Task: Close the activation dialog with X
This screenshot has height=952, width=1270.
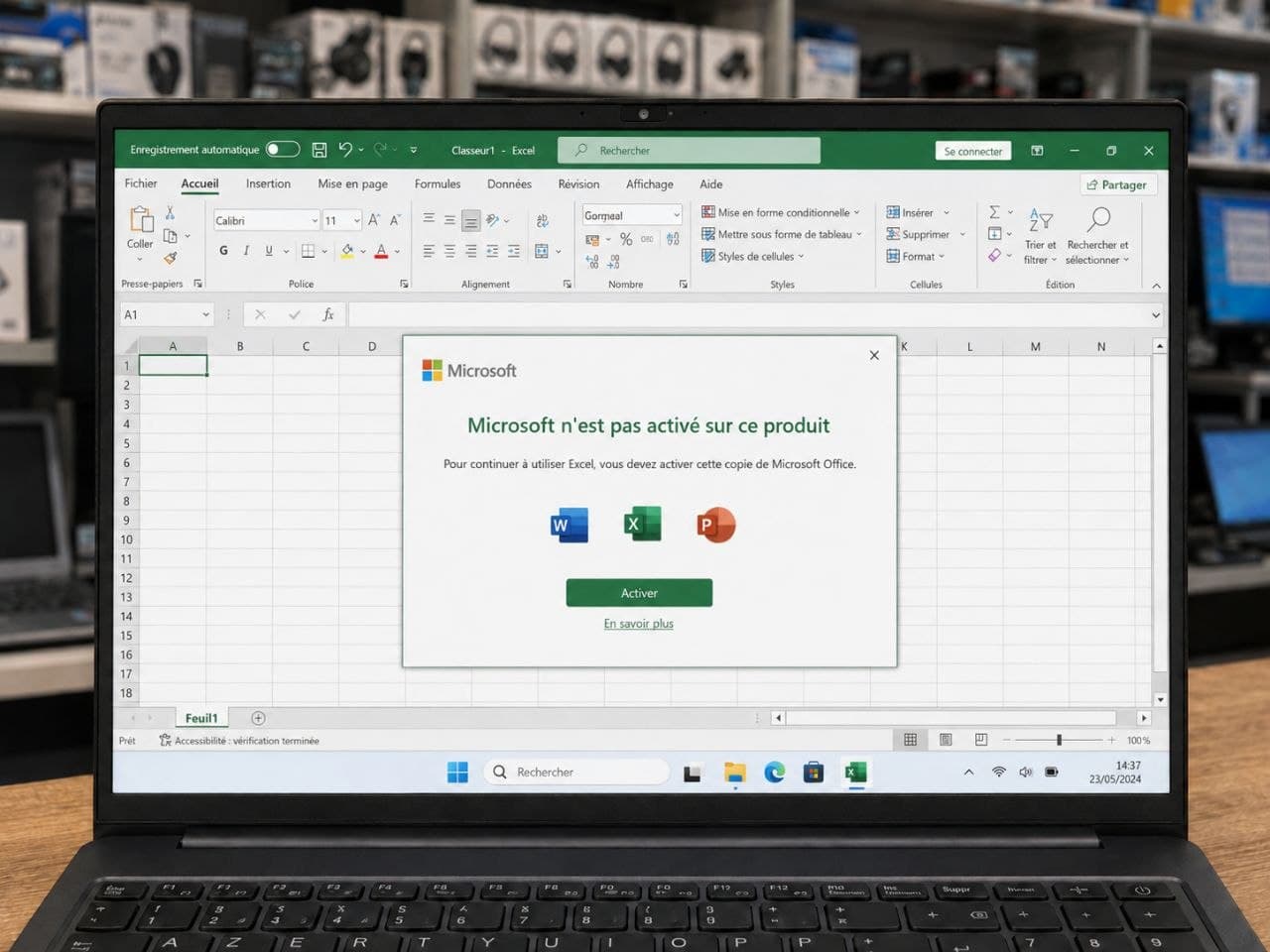Action: (x=874, y=355)
